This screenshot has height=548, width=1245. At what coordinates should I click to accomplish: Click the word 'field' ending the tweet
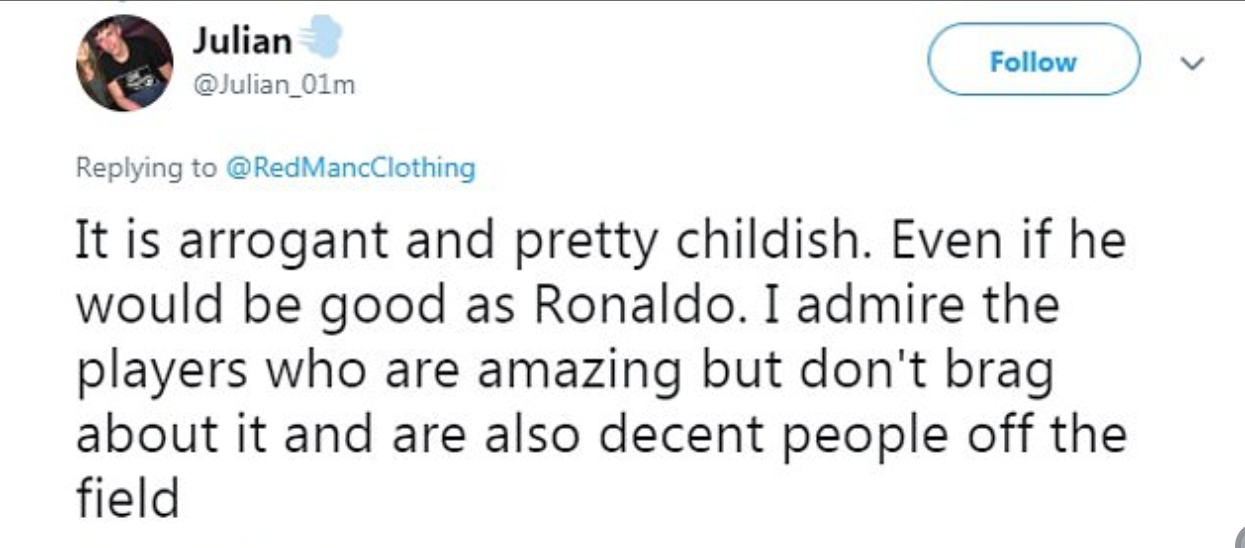(x=128, y=495)
